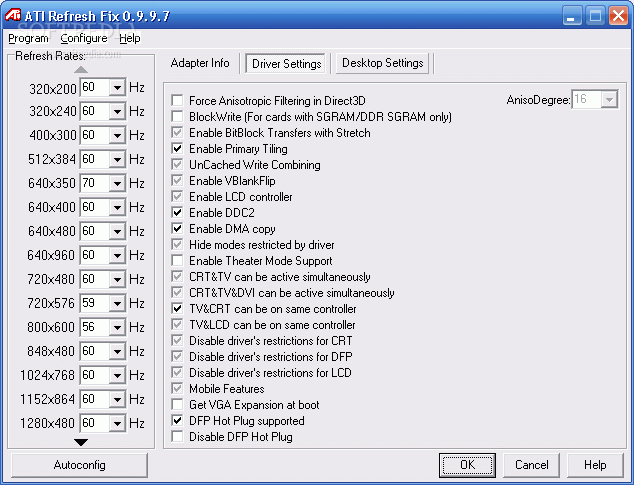
Task: Toggle UnCached Write Combining checkbox
Action: tap(177, 165)
